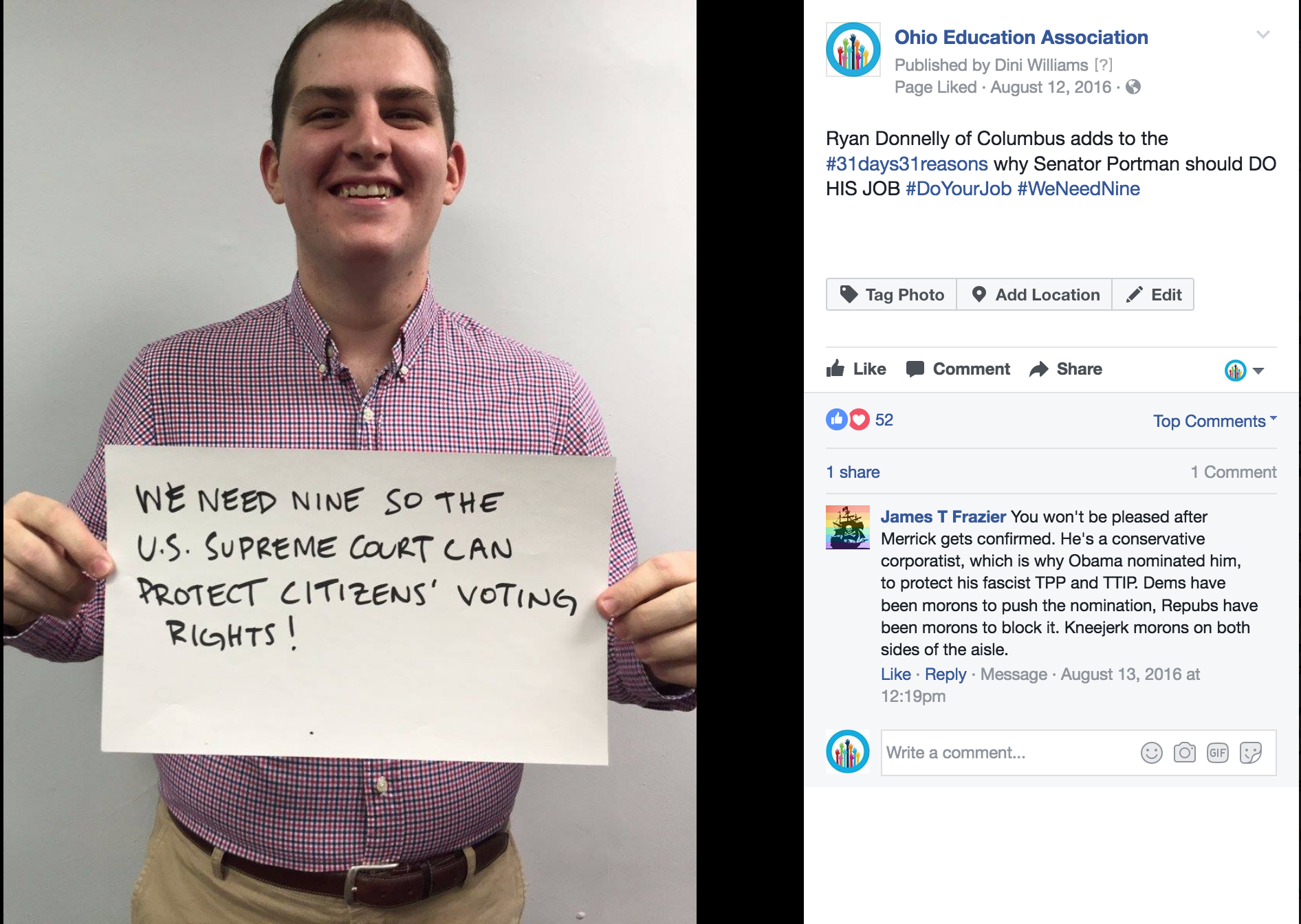Click the globe public privacy icon
The height and width of the screenshot is (924, 1301).
[x=1133, y=87]
